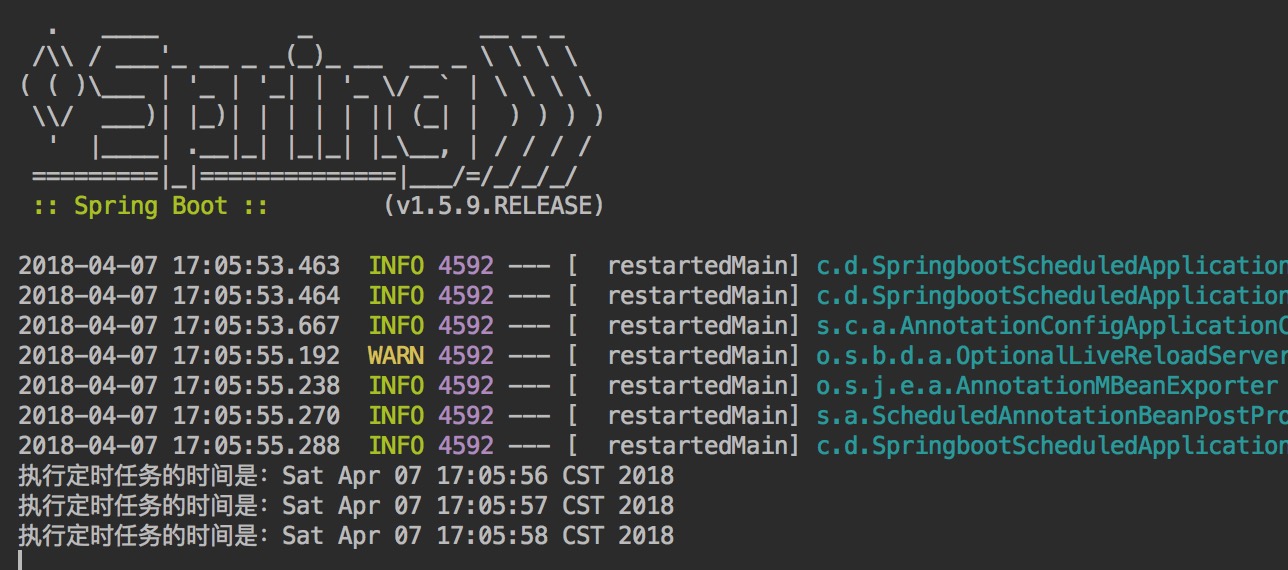Click the (v1.5.9.RELEASE) version text
This screenshot has height=570, width=1288.
click(x=494, y=206)
